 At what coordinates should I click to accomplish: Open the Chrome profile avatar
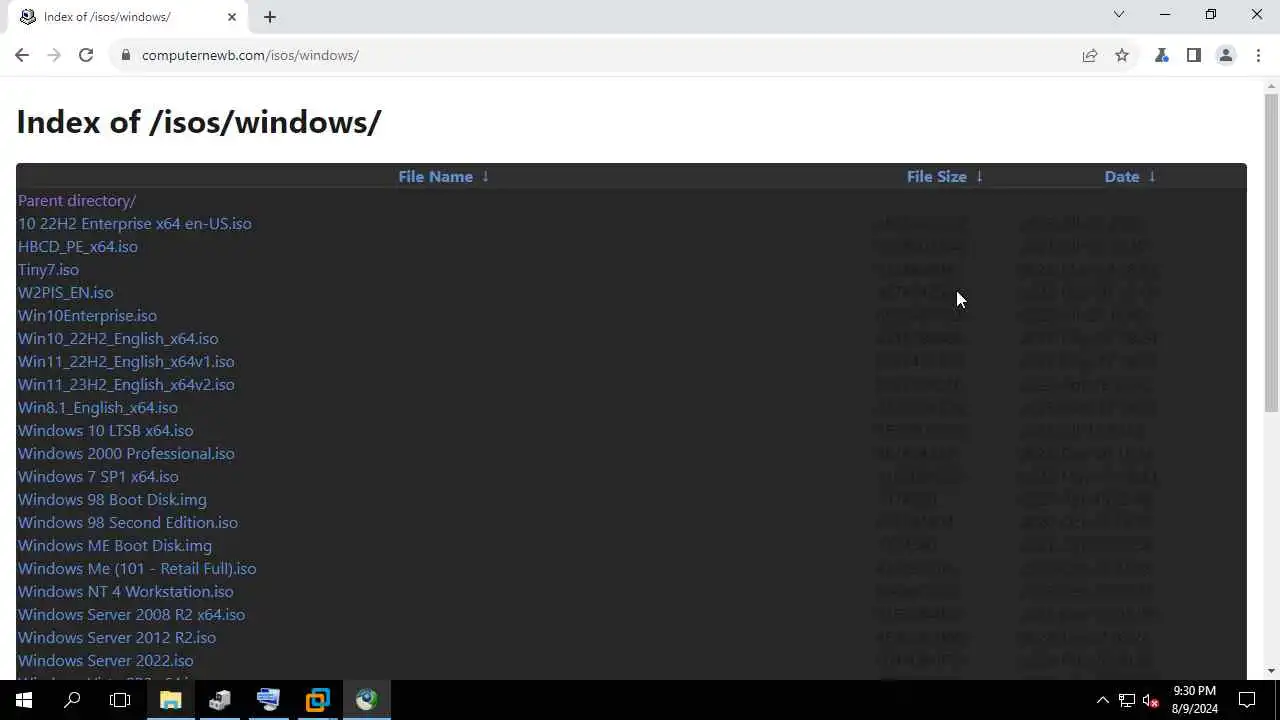1226,55
